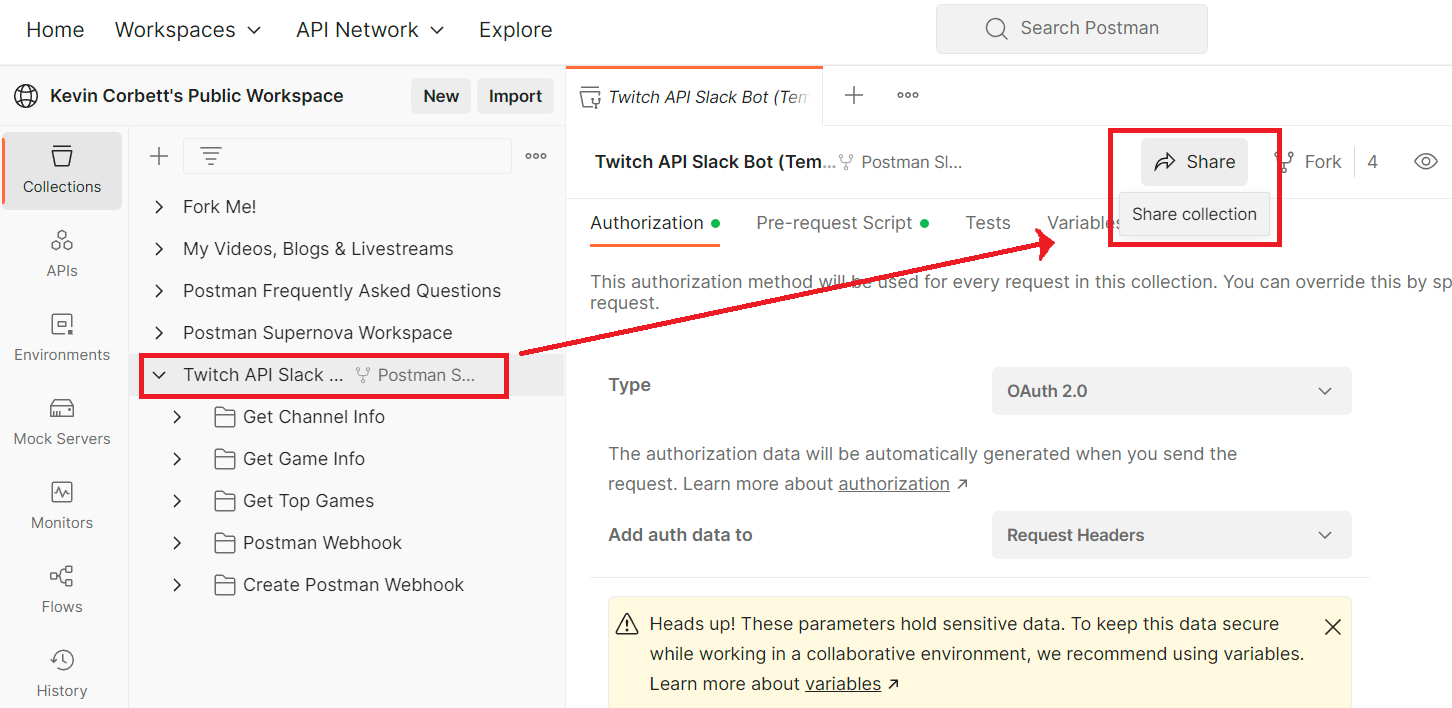
Task: Switch to the Tests tab
Action: [988, 223]
